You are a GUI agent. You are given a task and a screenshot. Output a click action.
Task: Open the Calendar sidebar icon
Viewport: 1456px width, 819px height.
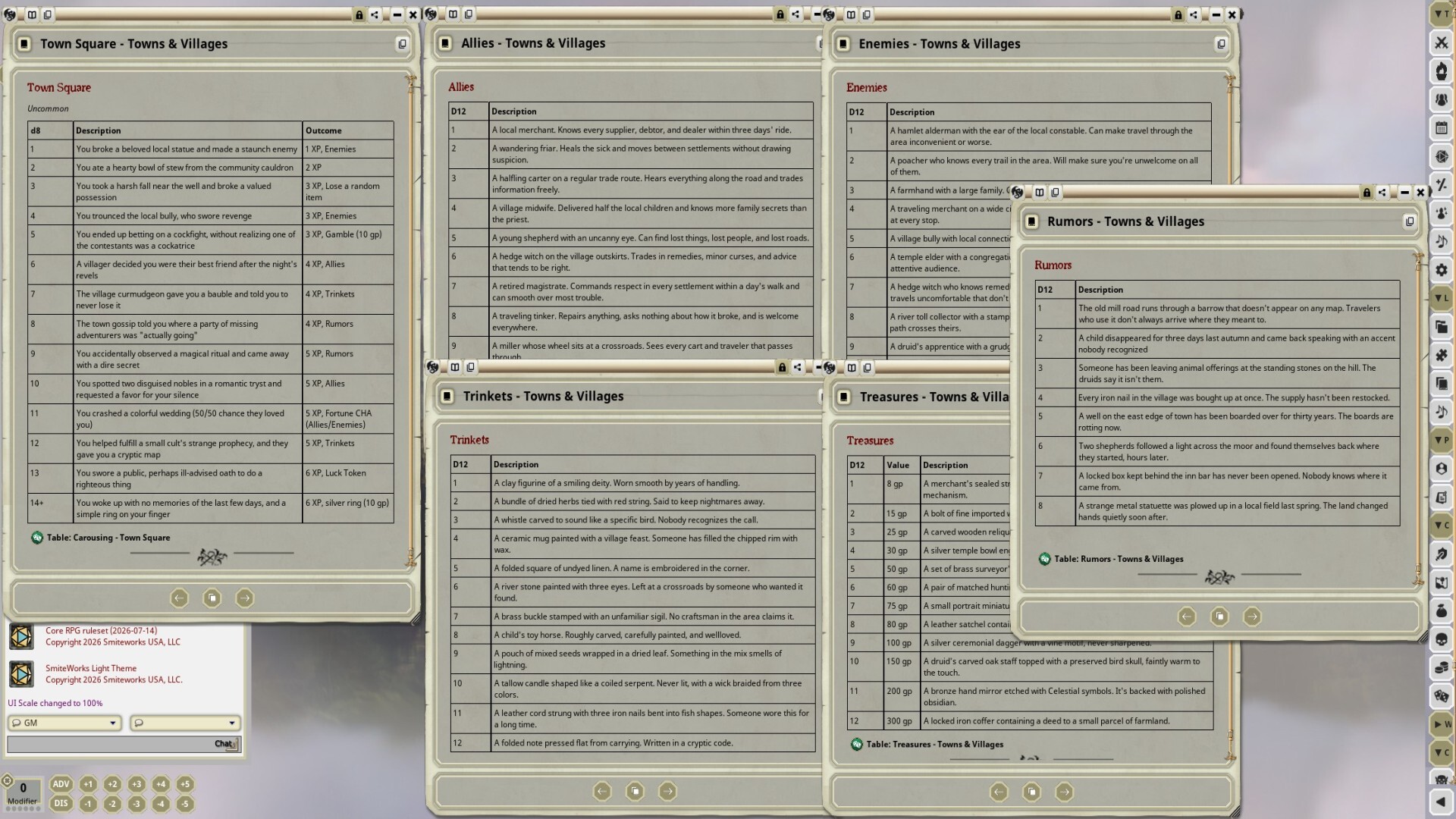click(1442, 128)
